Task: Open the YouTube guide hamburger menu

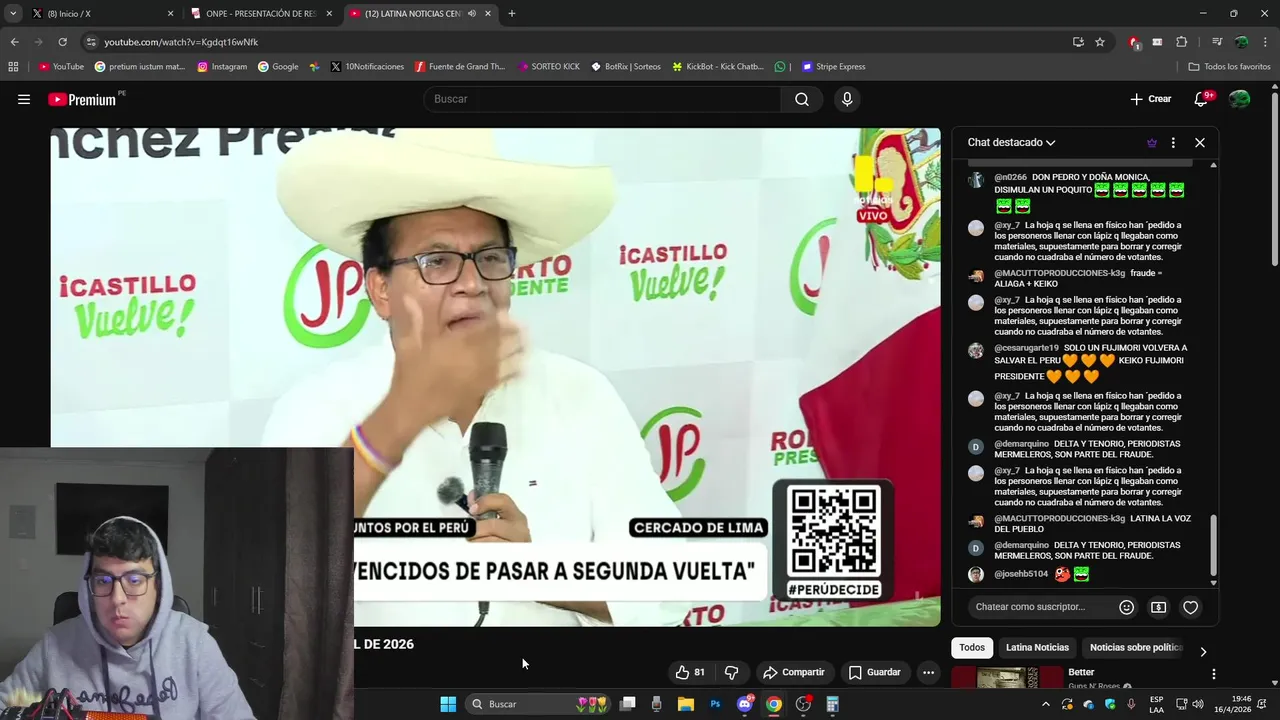Action: click(24, 99)
